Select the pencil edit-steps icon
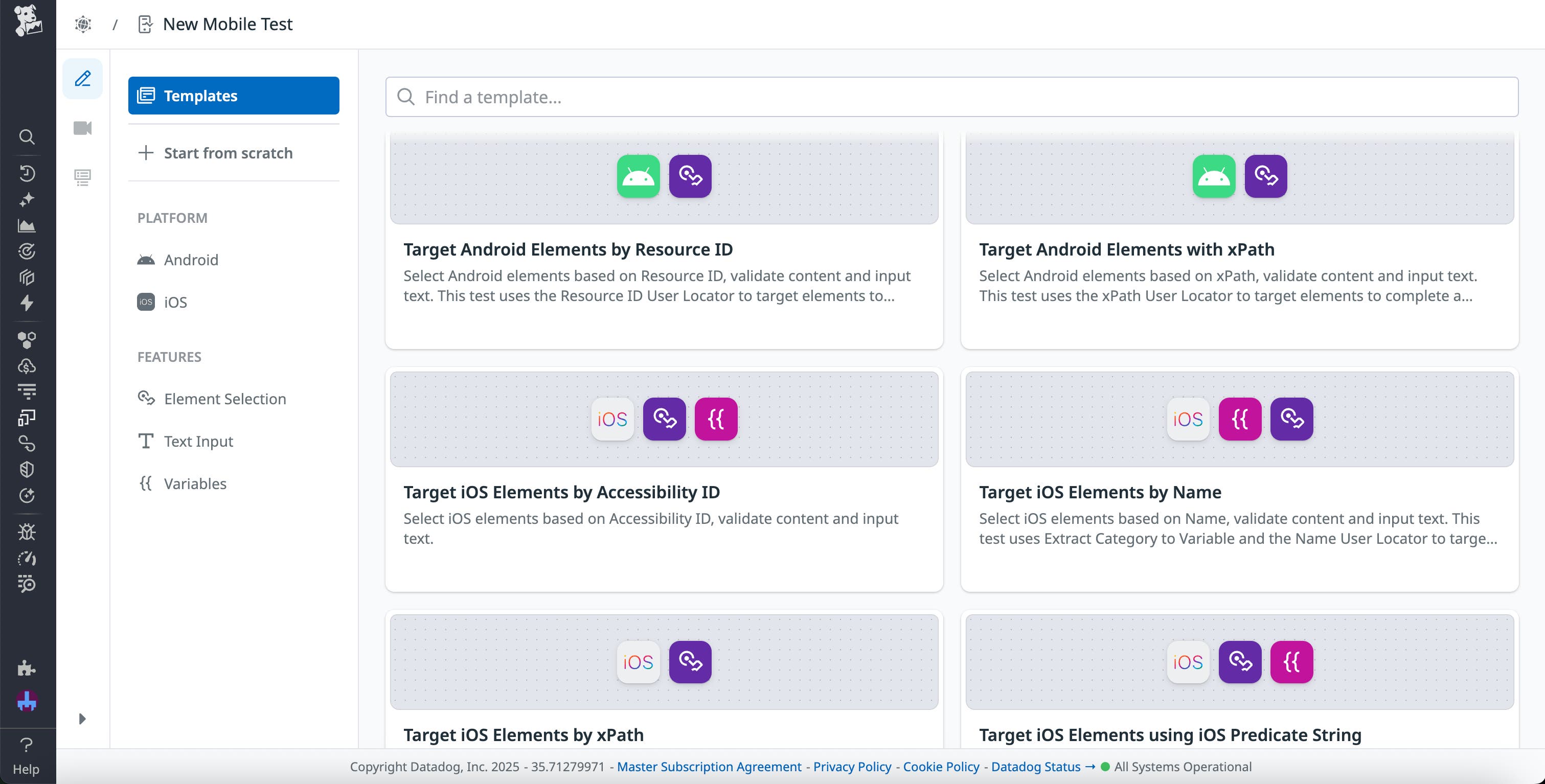This screenshot has height=784, width=1545. click(x=83, y=78)
